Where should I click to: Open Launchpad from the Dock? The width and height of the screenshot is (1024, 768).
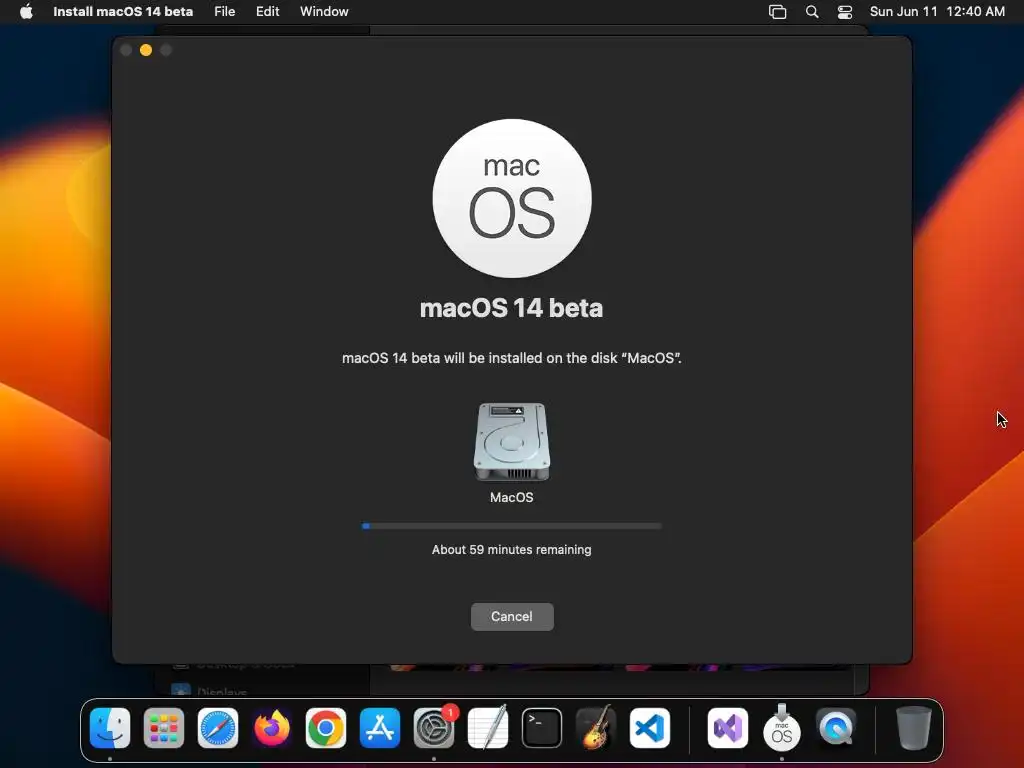point(164,728)
